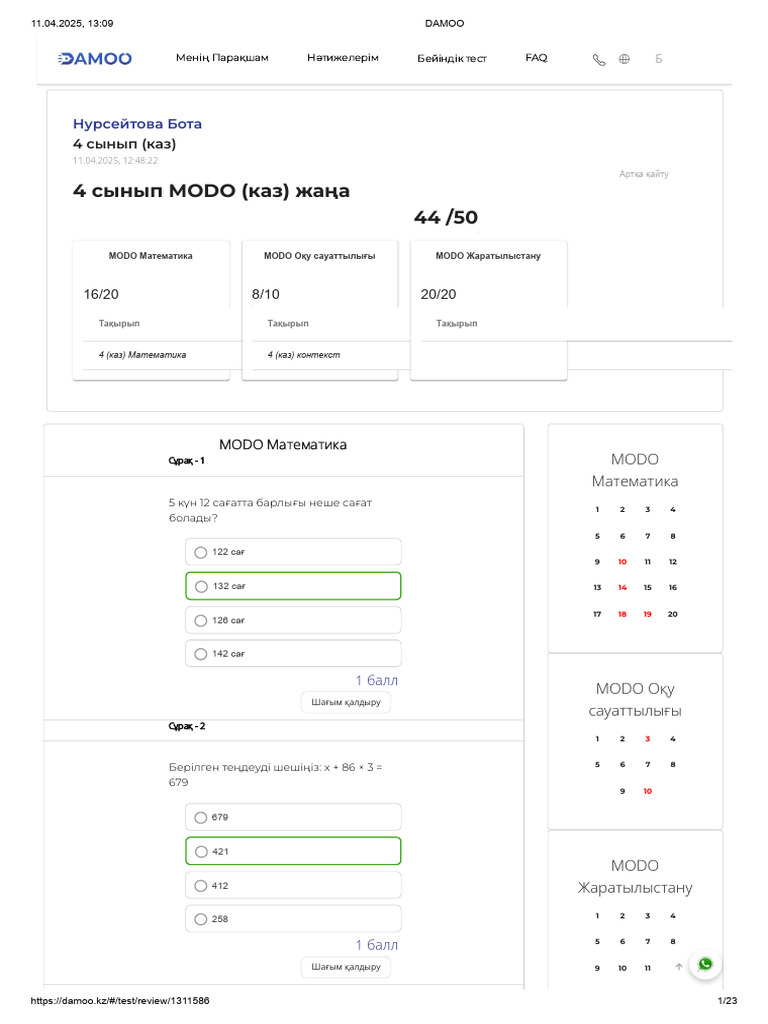
Task: Open the MODO Жаратылыстану score card
Action: coord(488,310)
